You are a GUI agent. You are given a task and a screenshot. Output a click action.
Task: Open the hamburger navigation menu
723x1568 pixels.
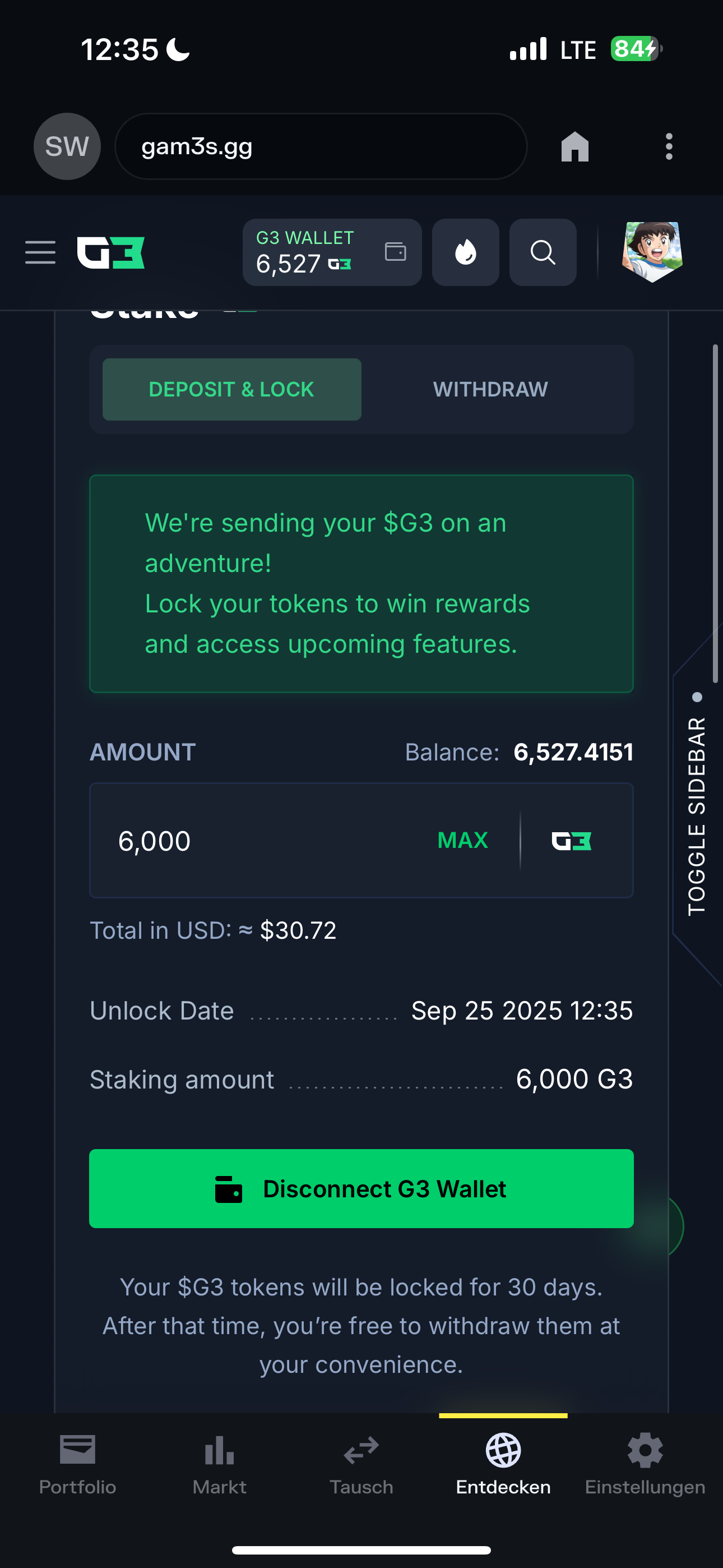[x=40, y=252]
